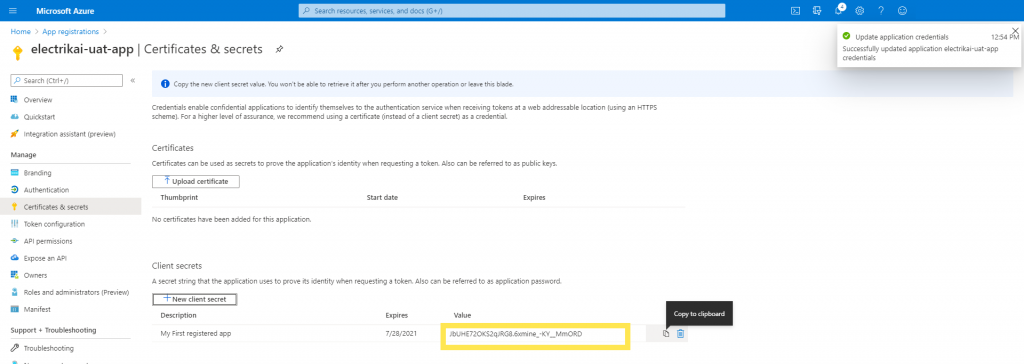Click the Branding icon in sidebar

pos(14,173)
